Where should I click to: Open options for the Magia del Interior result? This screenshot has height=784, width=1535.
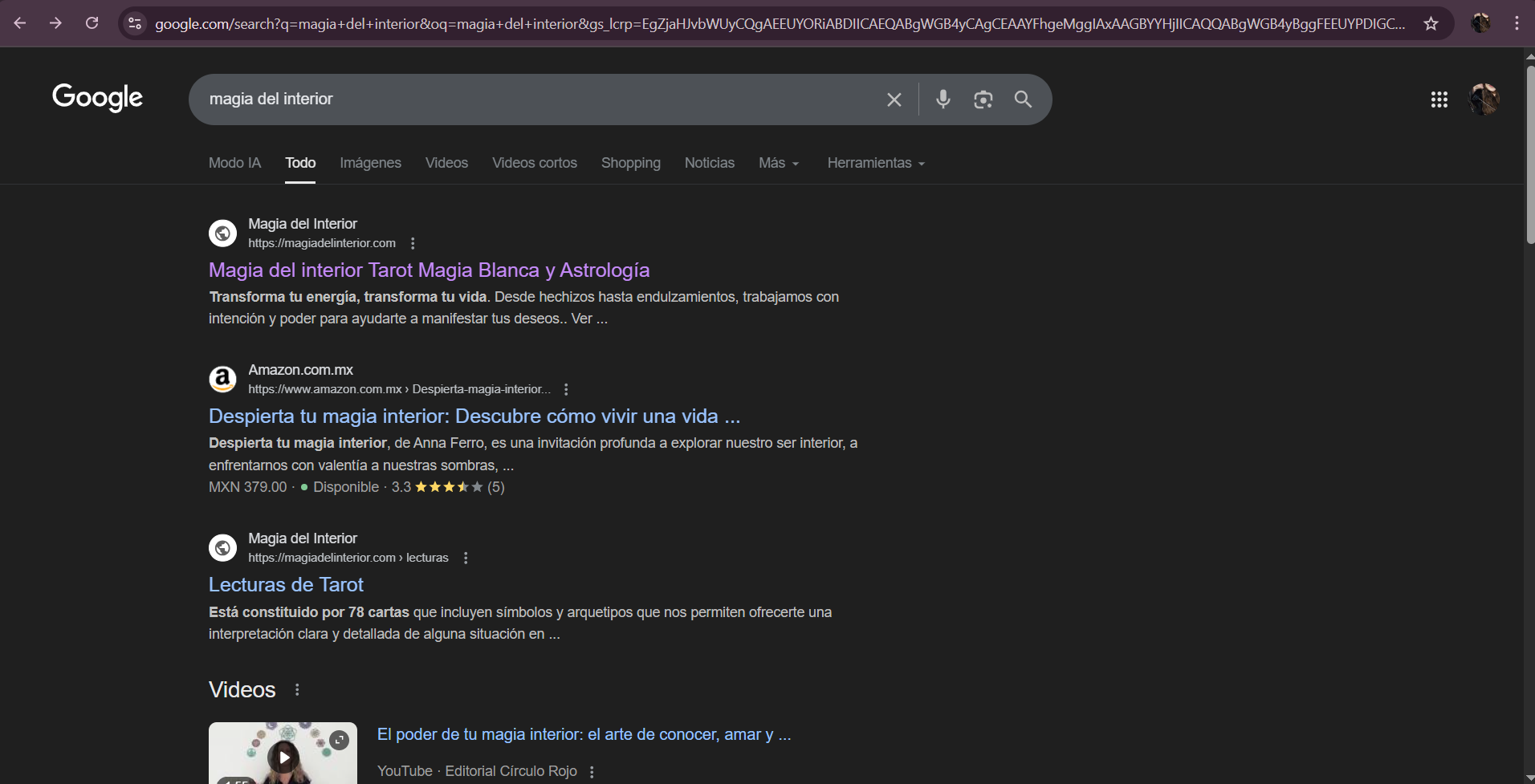pyautogui.click(x=413, y=242)
